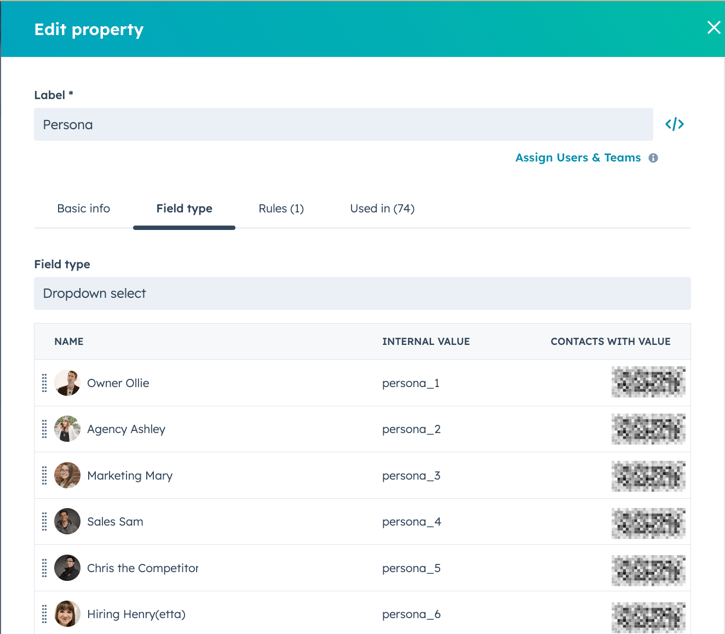Click the Assign Users & Teams link
725x634 pixels.
(577, 158)
